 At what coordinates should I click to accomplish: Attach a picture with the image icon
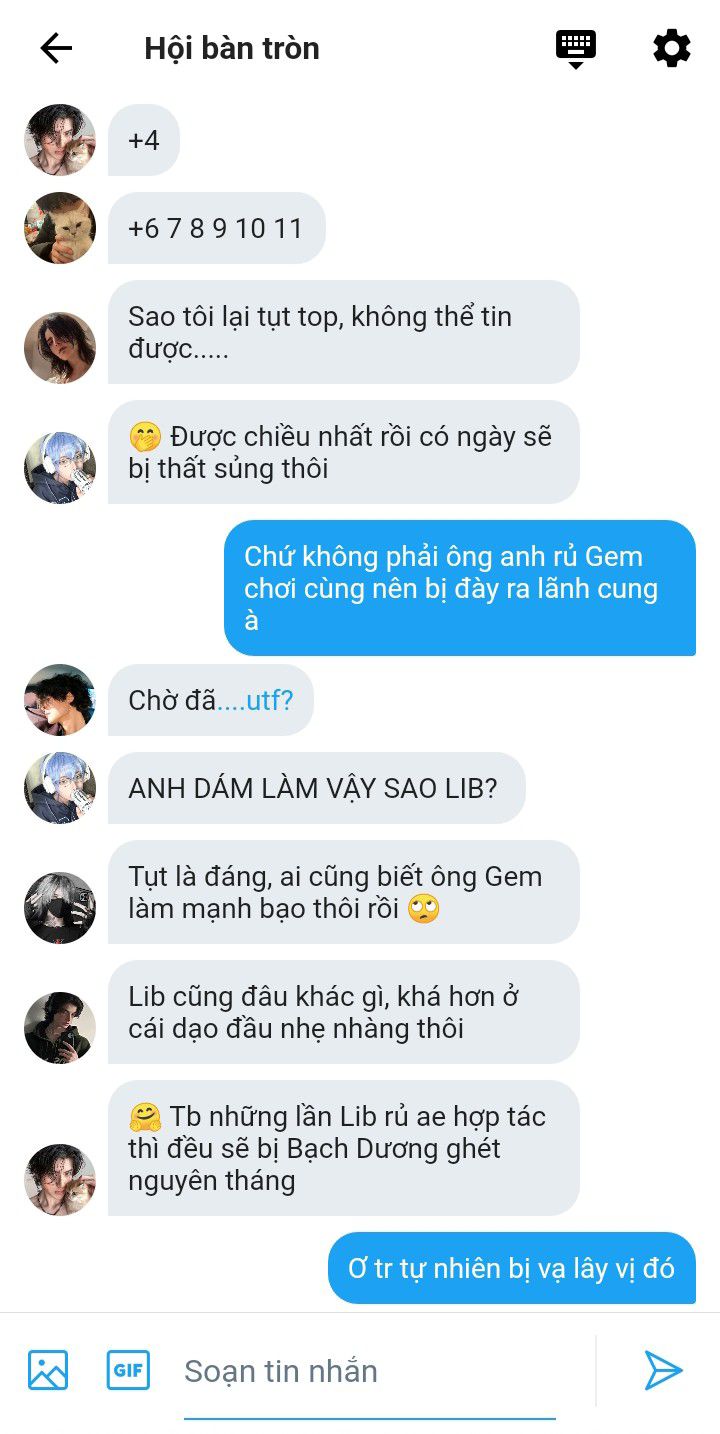tap(48, 1370)
